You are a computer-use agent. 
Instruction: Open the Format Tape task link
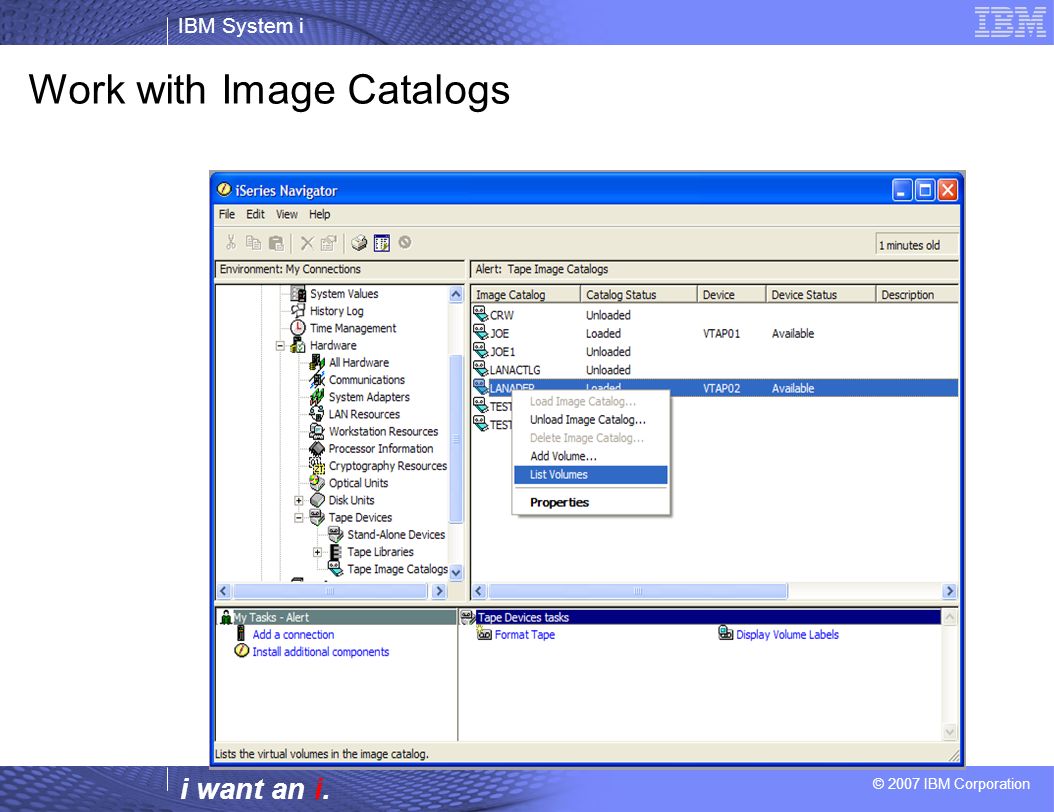(525, 635)
